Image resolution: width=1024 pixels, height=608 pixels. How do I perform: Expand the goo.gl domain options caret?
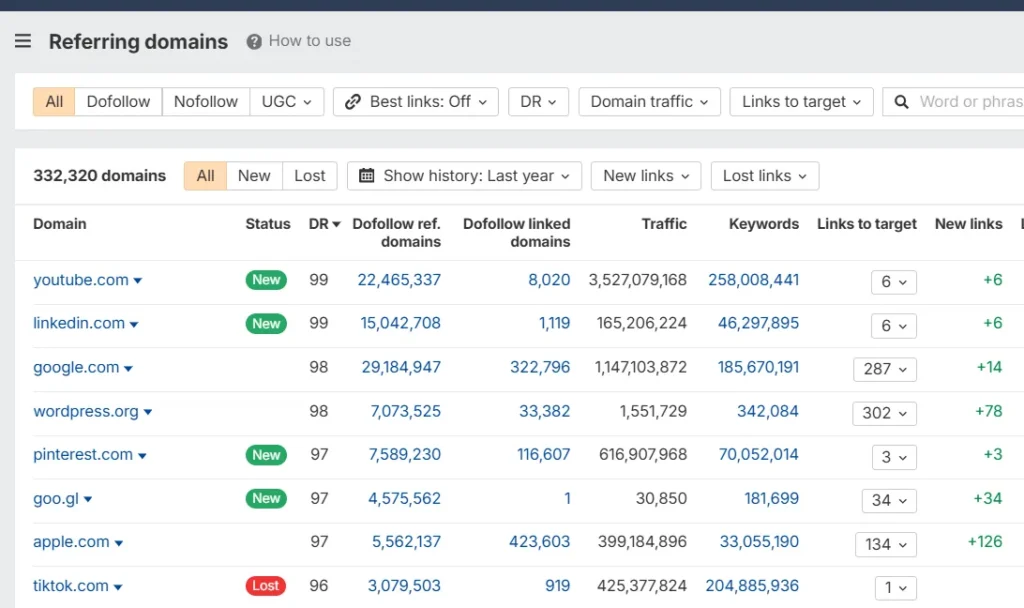(x=88, y=500)
